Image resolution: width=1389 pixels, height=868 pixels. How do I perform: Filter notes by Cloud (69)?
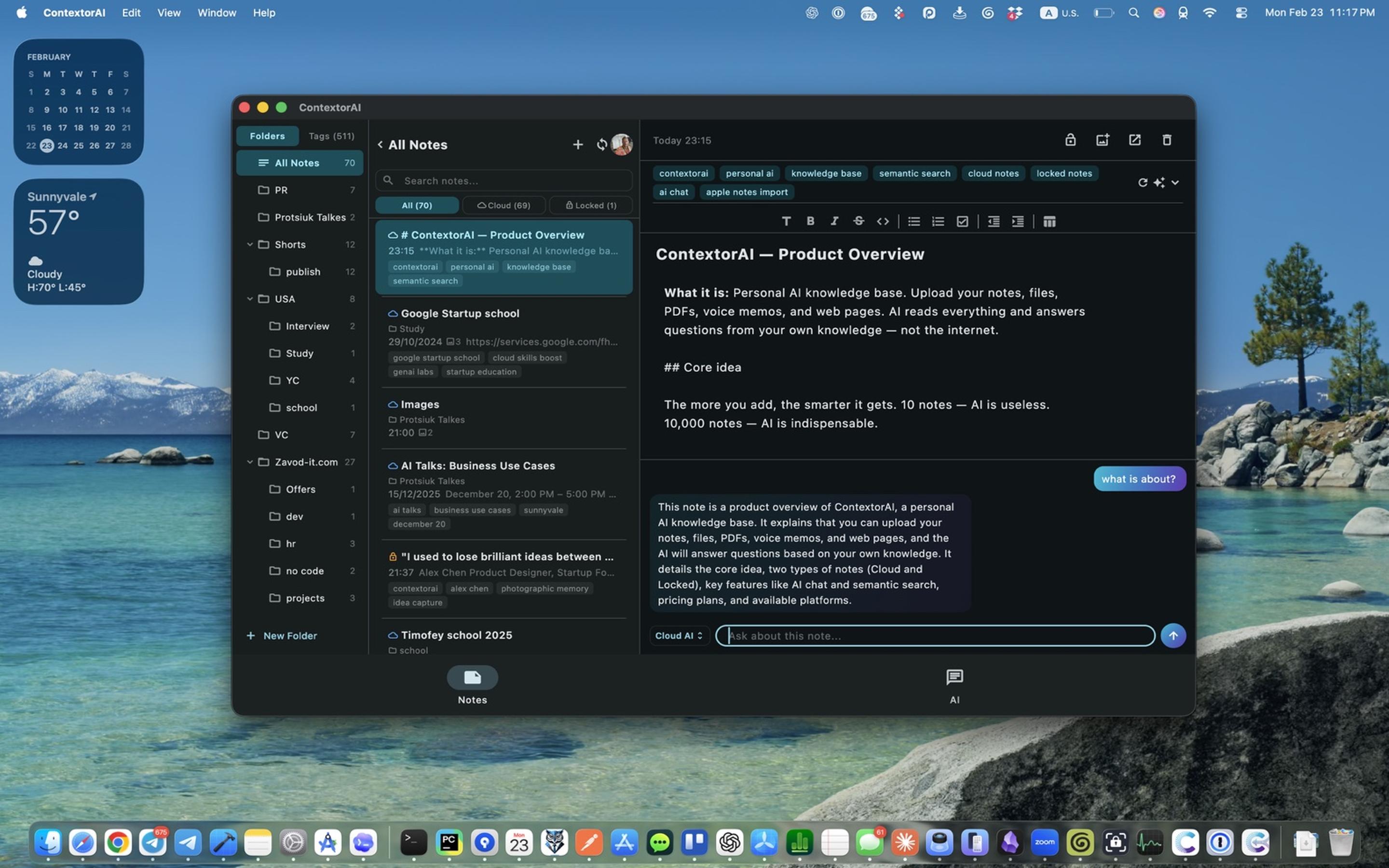tap(504, 205)
